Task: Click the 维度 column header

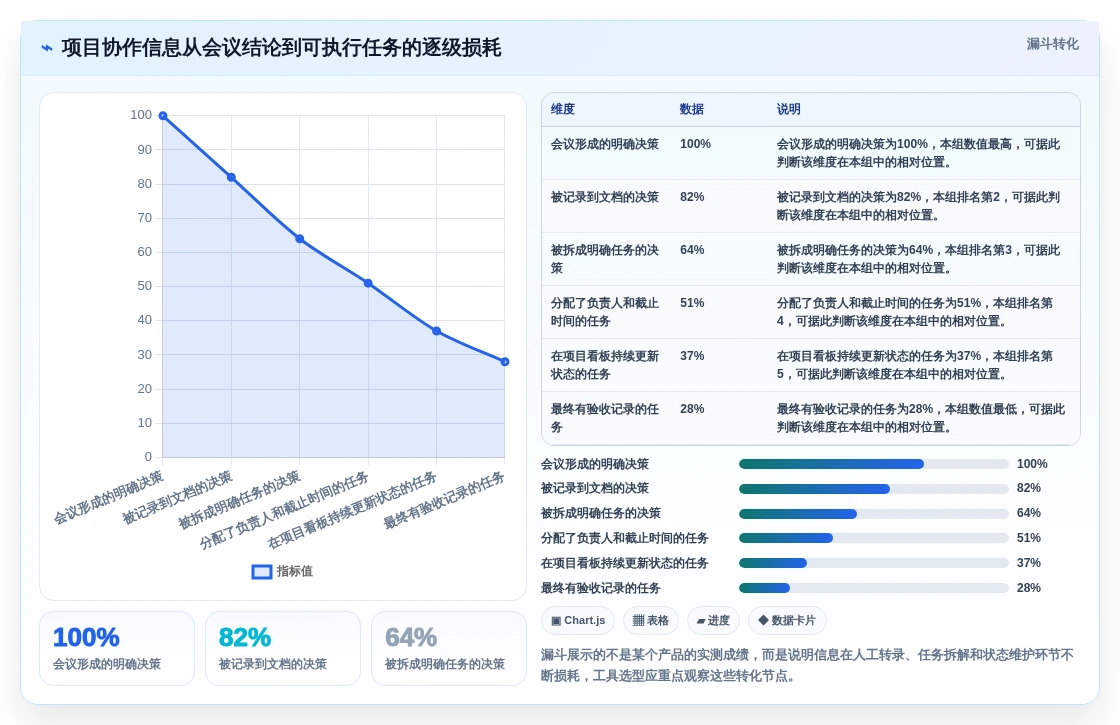Action: coord(563,109)
